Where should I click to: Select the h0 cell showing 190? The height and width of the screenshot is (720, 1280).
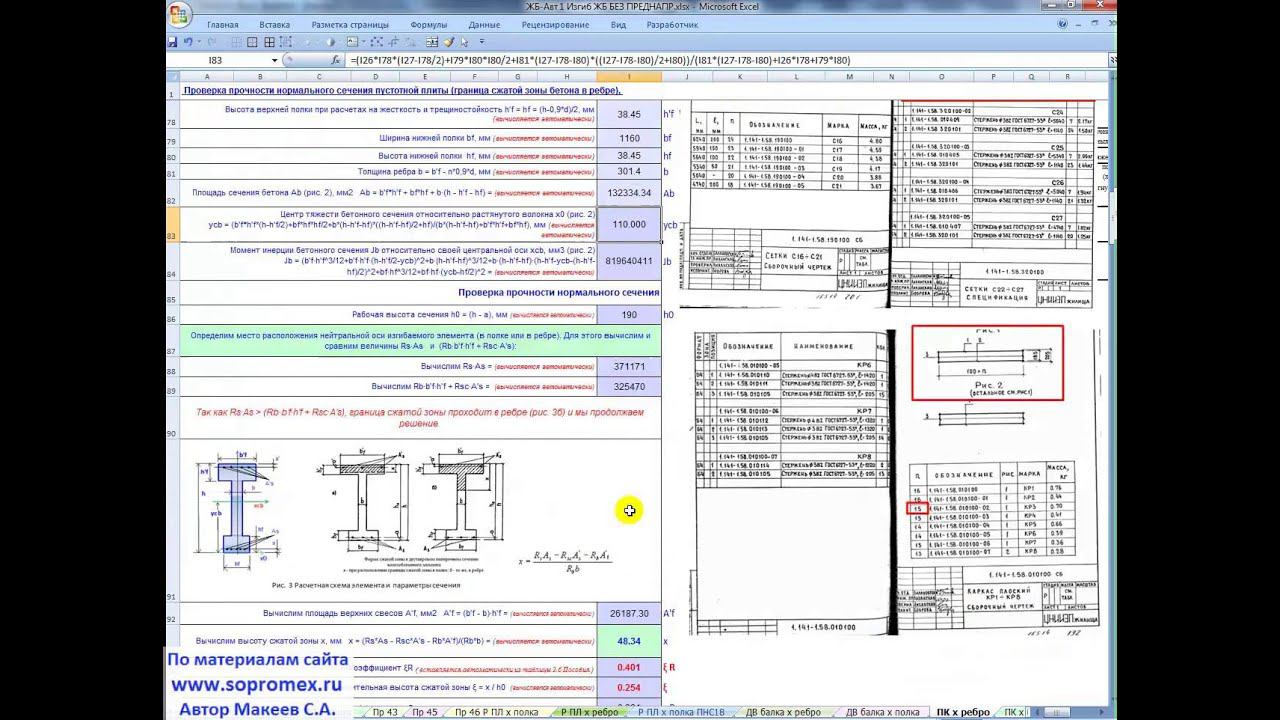629,315
